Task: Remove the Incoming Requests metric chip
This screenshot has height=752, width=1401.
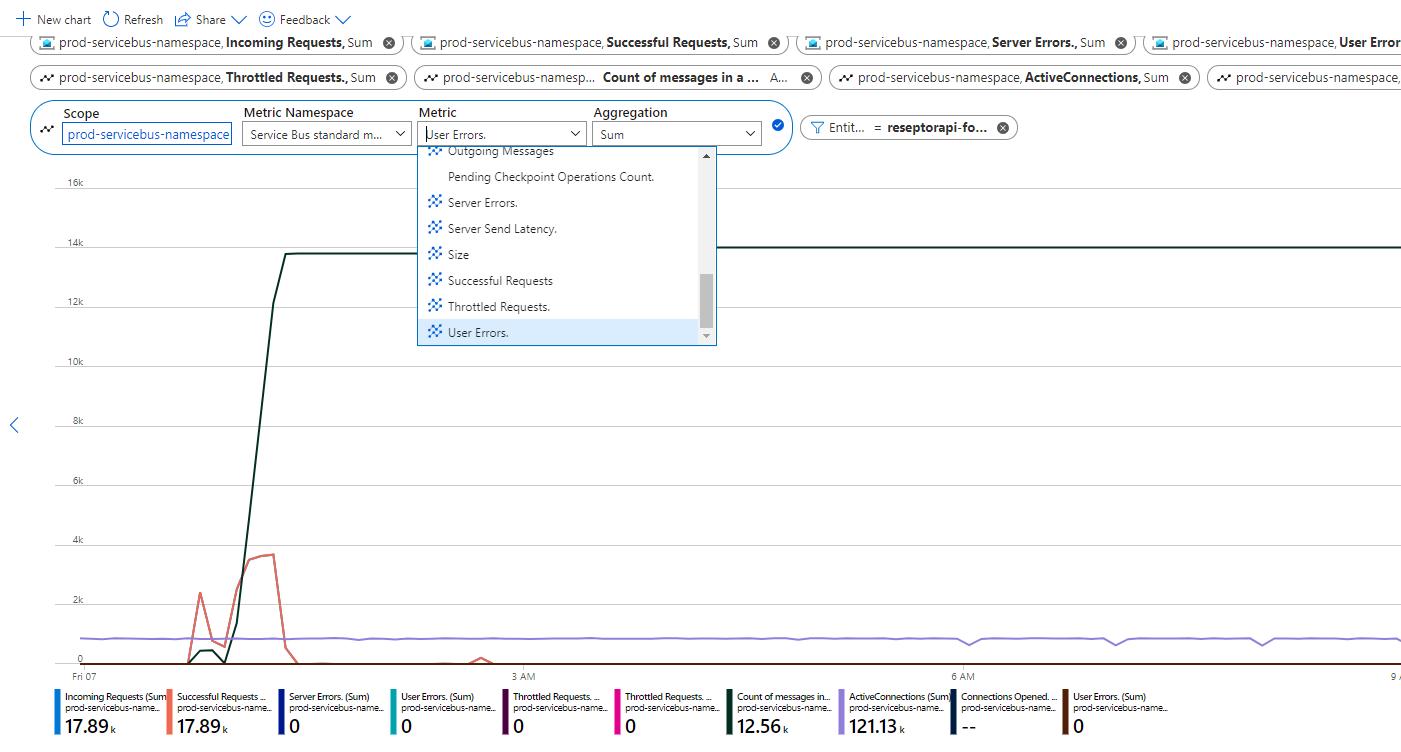Action: click(389, 43)
